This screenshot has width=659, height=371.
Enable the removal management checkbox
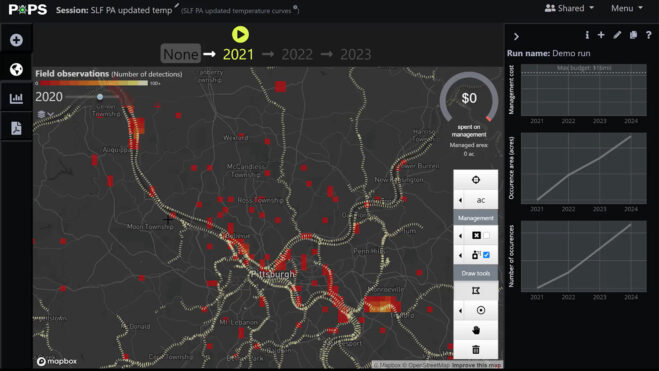click(486, 235)
